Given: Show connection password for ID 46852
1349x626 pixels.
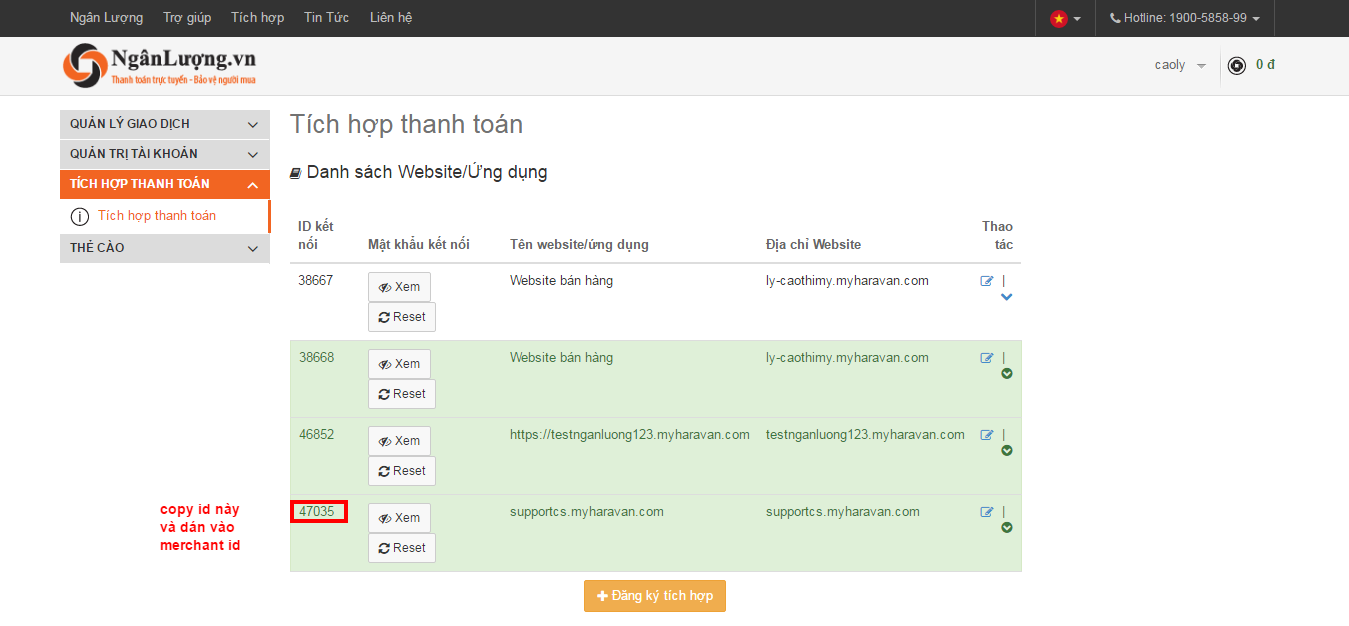Looking at the screenshot, I should click(399, 441).
